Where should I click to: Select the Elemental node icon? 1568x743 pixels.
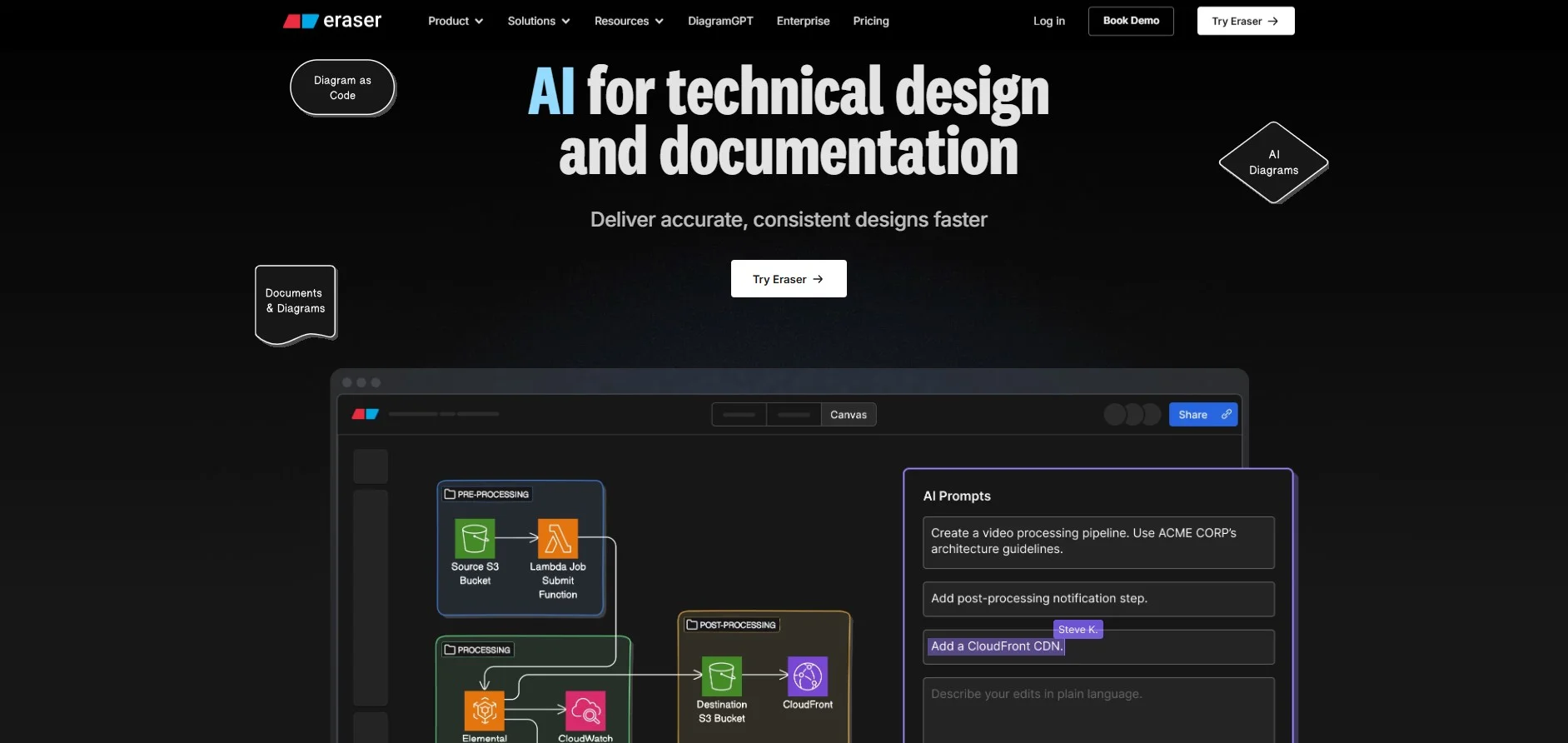(484, 711)
